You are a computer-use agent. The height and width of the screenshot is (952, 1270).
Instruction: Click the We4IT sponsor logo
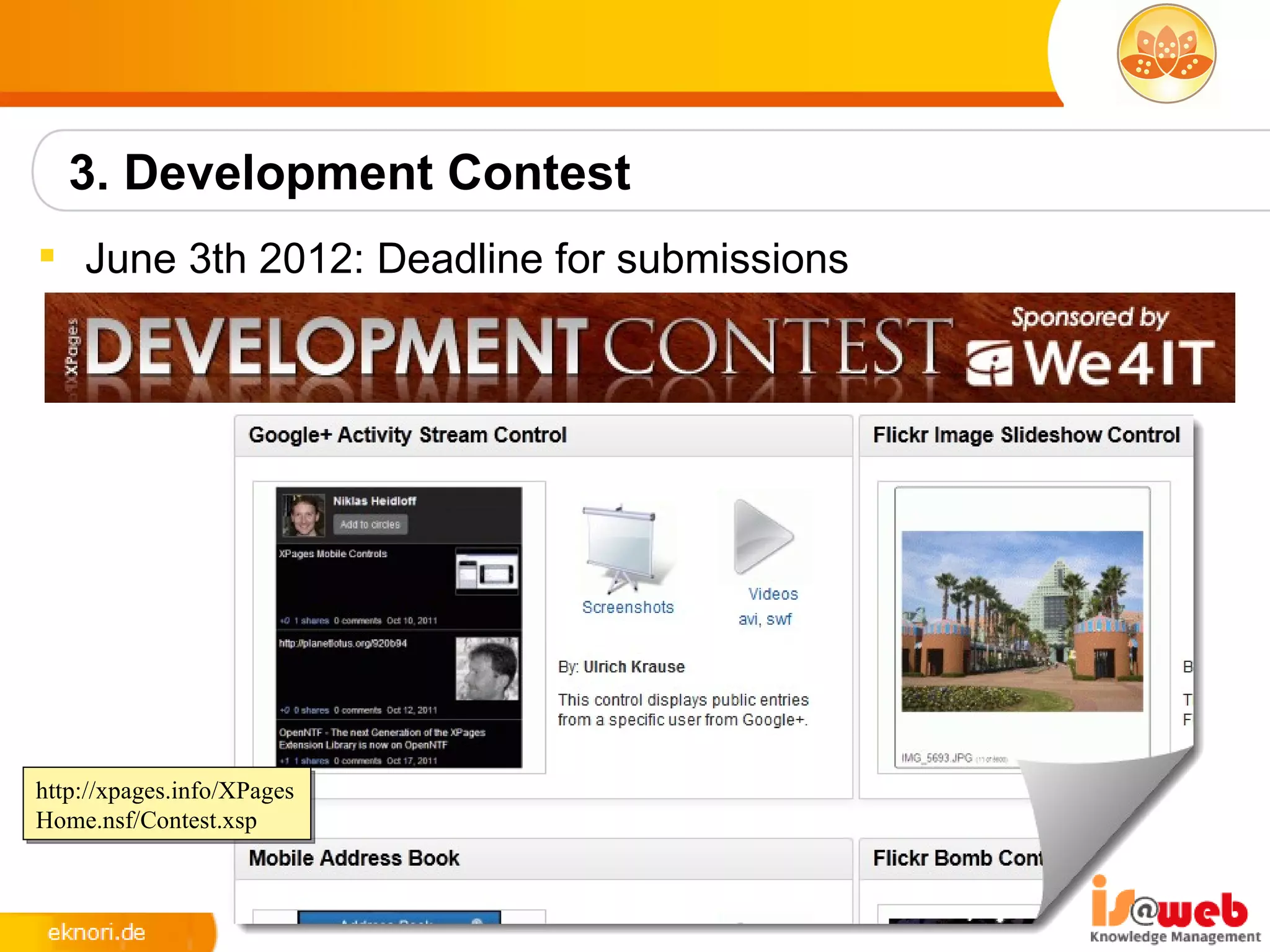pos(1090,363)
